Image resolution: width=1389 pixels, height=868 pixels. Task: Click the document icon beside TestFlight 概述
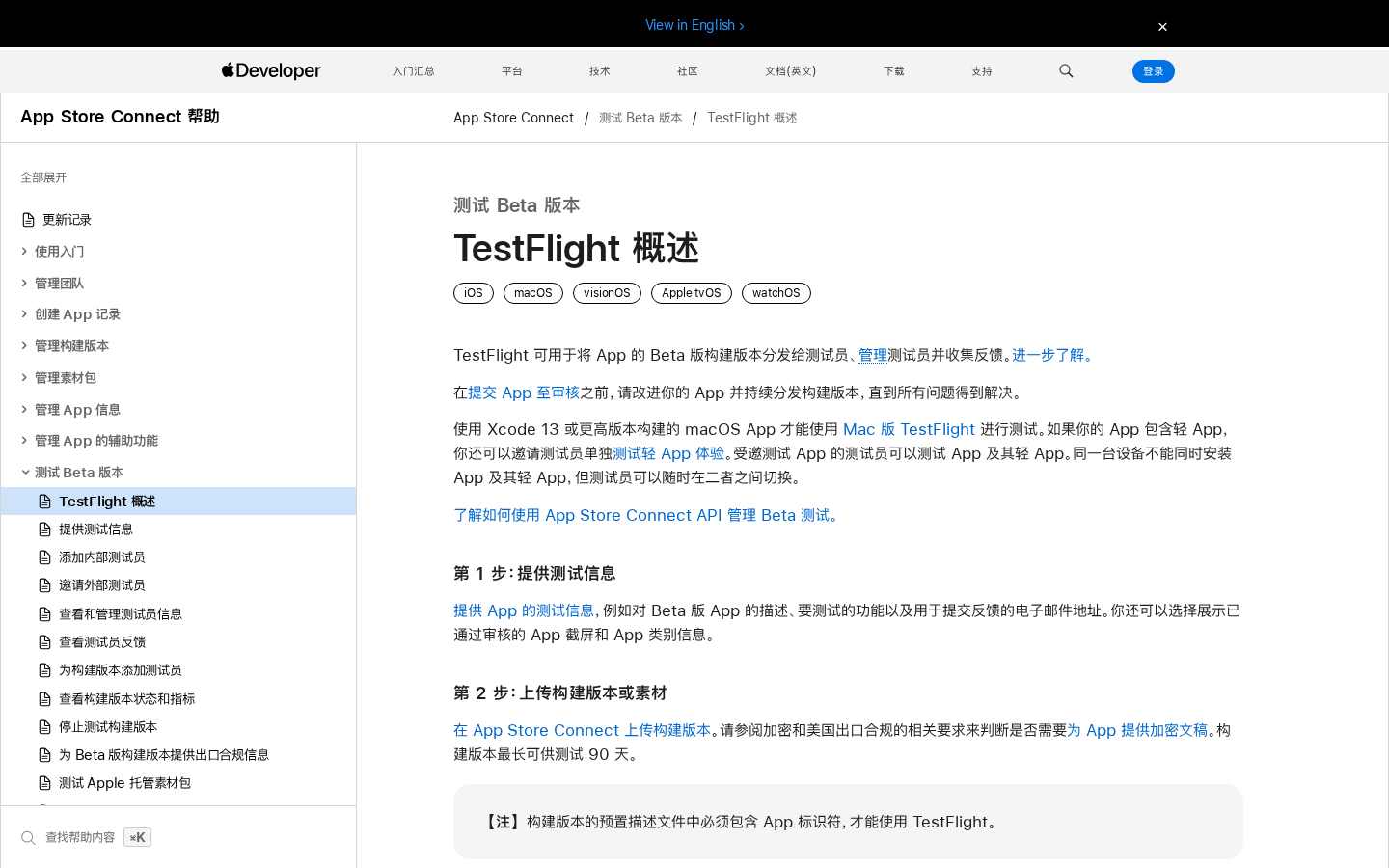tap(44, 502)
